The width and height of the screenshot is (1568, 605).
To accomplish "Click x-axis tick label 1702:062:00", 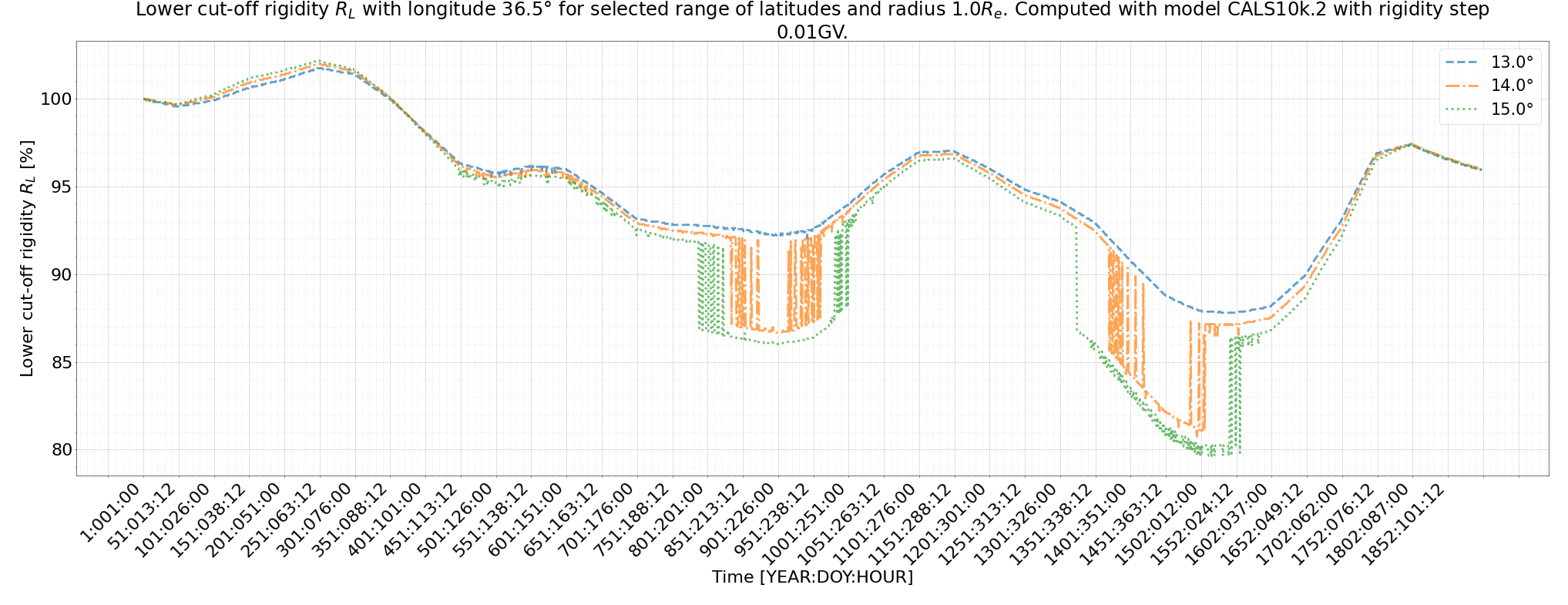I will click(1298, 526).
